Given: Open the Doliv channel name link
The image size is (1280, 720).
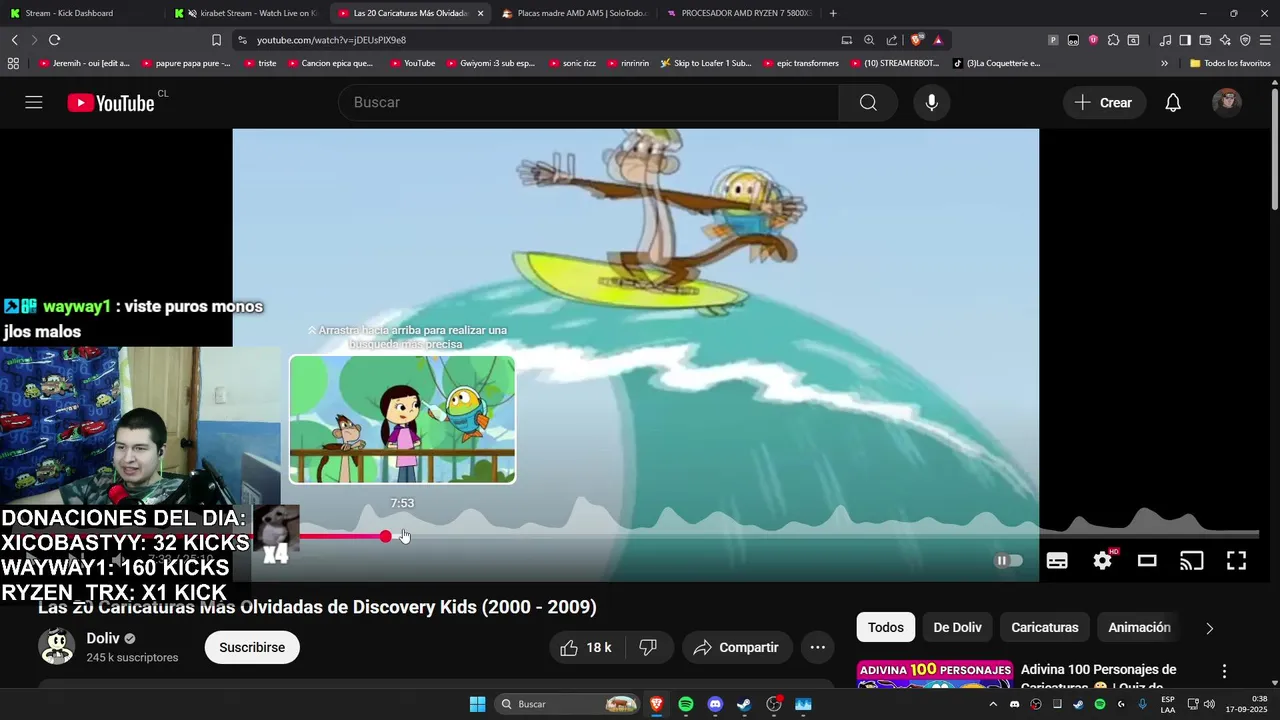Looking at the screenshot, I should tap(103, 638).
